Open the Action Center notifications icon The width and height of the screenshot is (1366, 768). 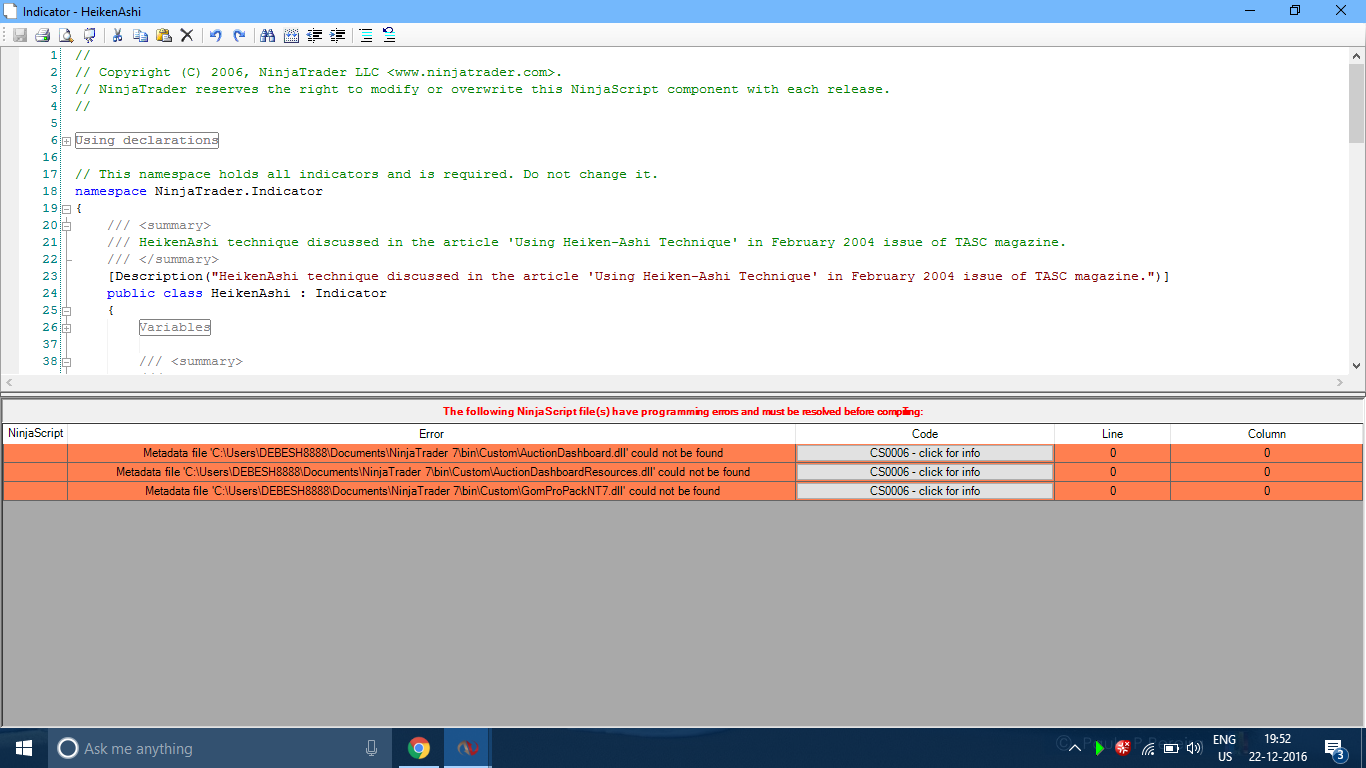[1334, 748]
